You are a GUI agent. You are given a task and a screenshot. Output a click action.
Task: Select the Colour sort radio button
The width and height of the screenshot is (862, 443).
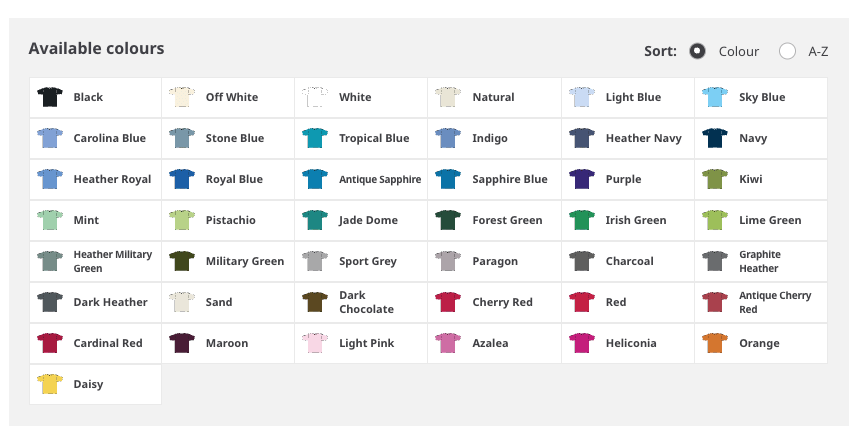point(698,51)
